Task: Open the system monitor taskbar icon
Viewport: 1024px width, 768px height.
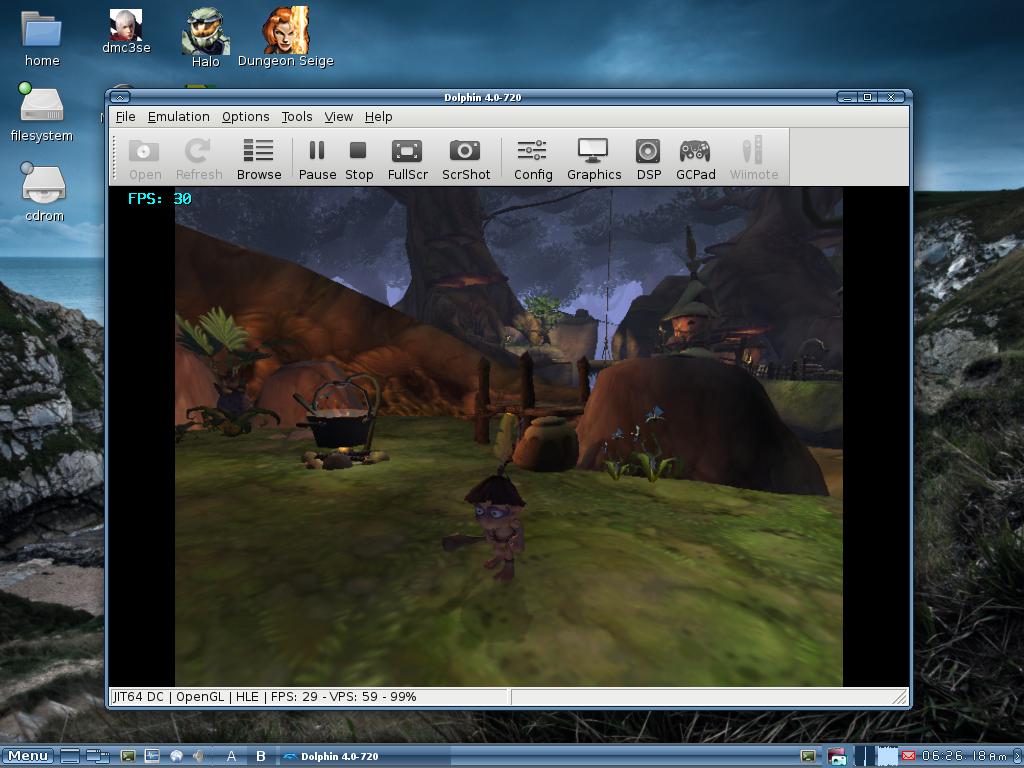Action: click(152, 756)
